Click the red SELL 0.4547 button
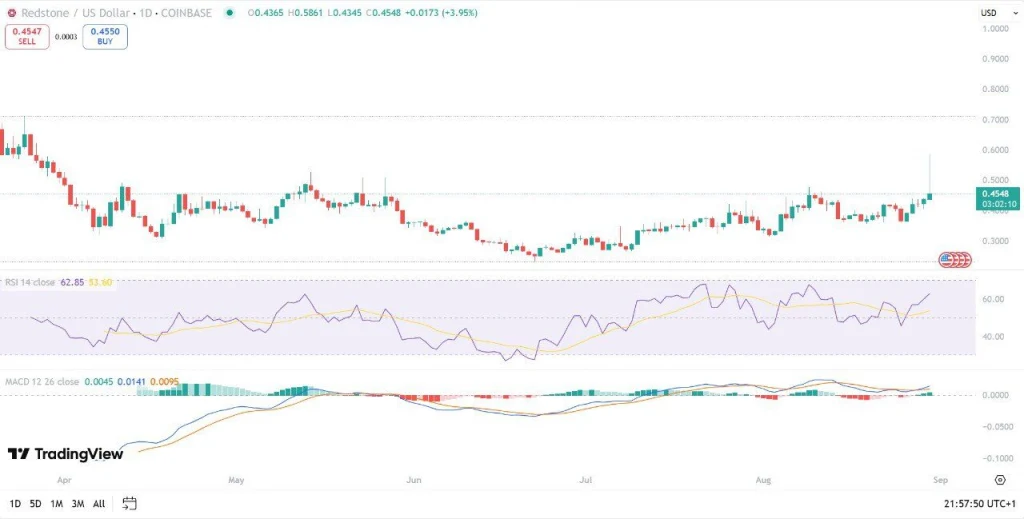Image resolution: width=1024 pixels, height=519 pixels. pos(27,37)
